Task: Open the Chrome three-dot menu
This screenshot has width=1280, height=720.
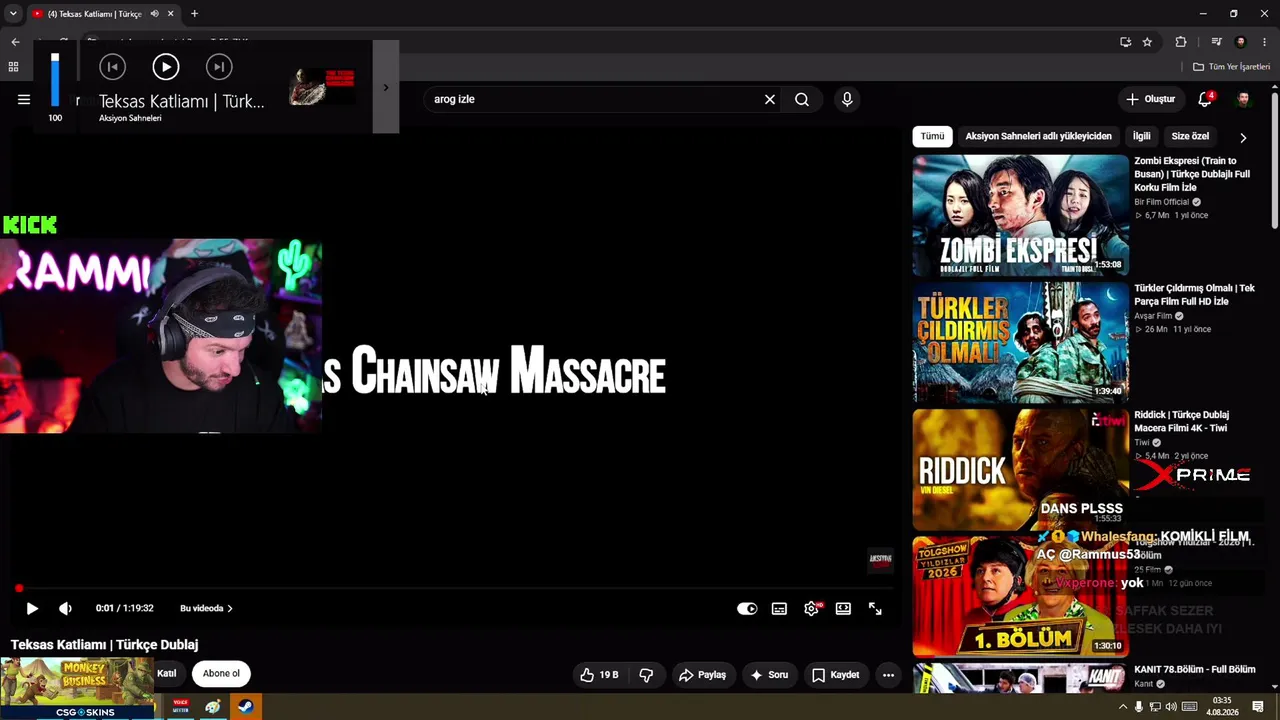Action: pyautogui.click(x=1266, y=42)
